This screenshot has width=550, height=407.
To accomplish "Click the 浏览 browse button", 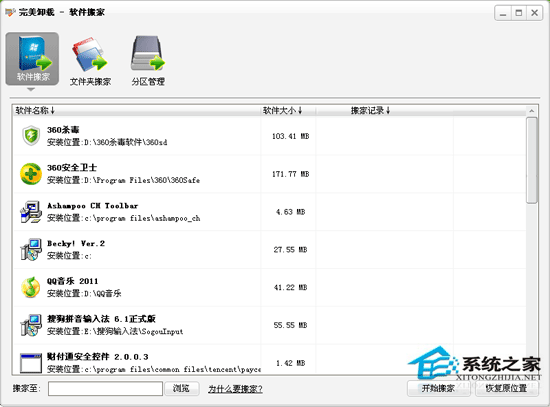I will point(182,388).
